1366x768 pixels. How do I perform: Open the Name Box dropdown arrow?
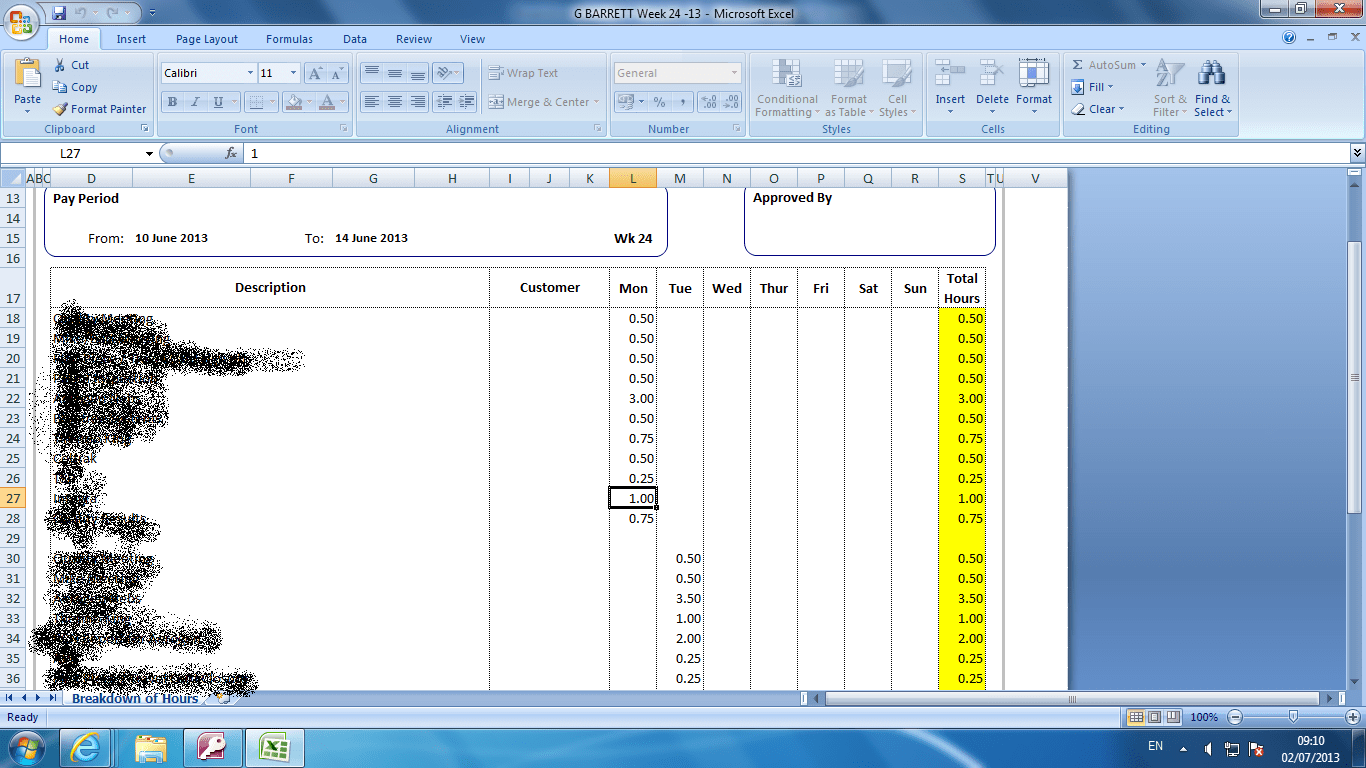tap(150, 153)
